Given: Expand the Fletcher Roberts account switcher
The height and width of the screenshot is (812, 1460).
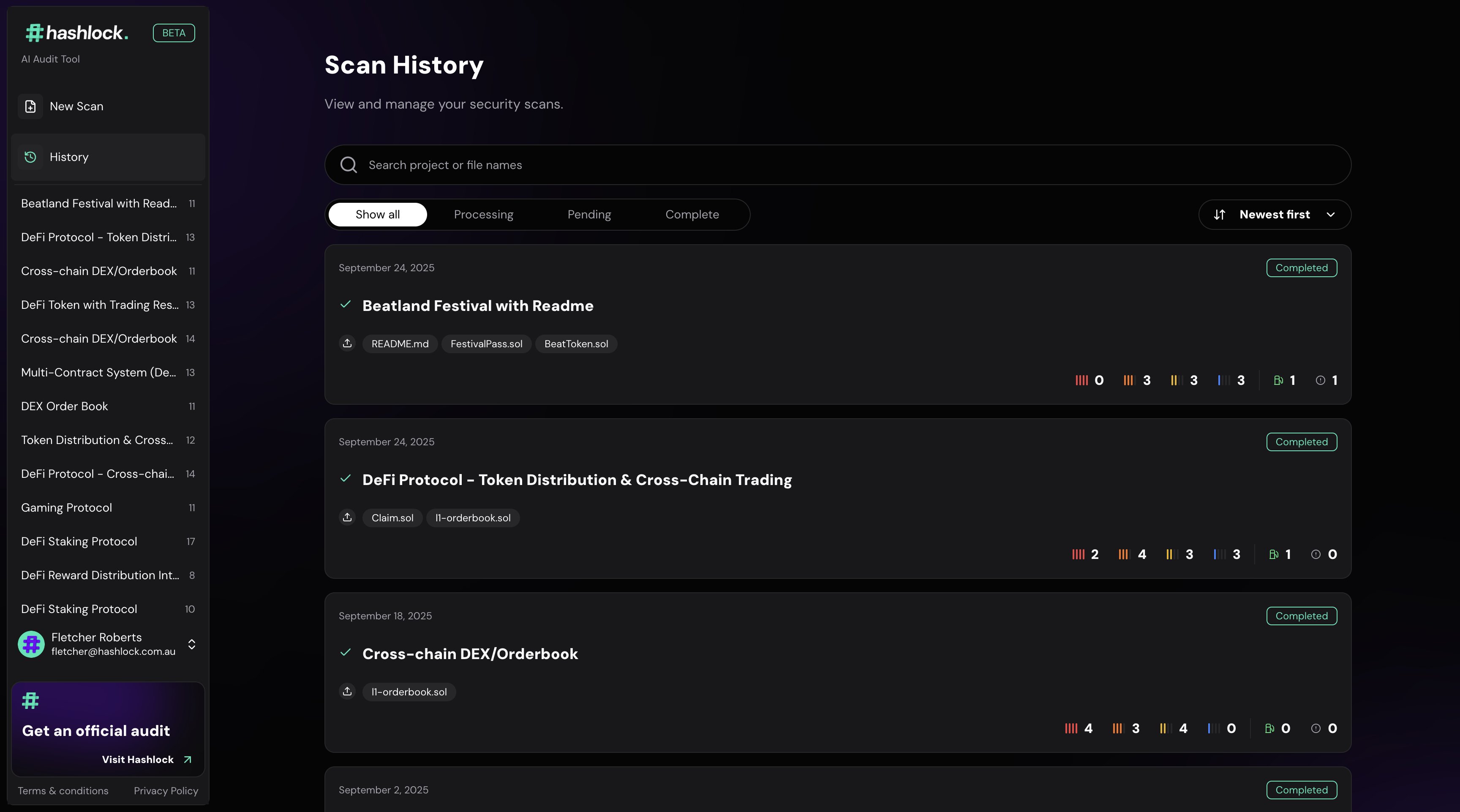Looking at the screenshot, I should click(191, 644).
